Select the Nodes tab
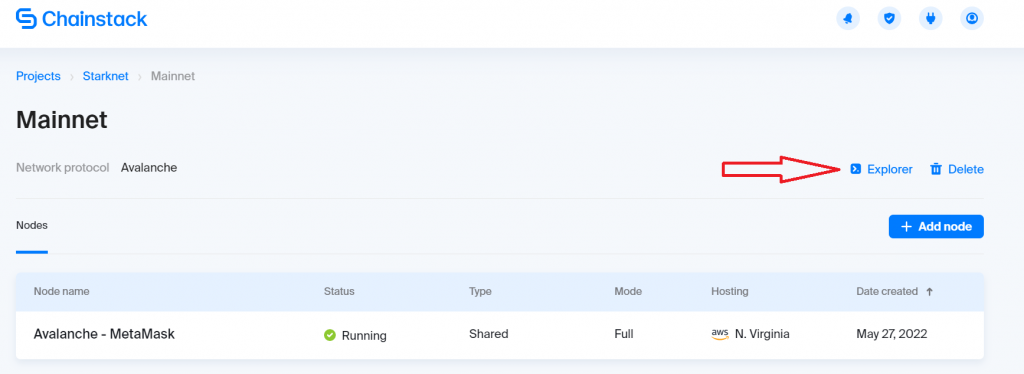1024x374 pixels. (x=31, y=225)
